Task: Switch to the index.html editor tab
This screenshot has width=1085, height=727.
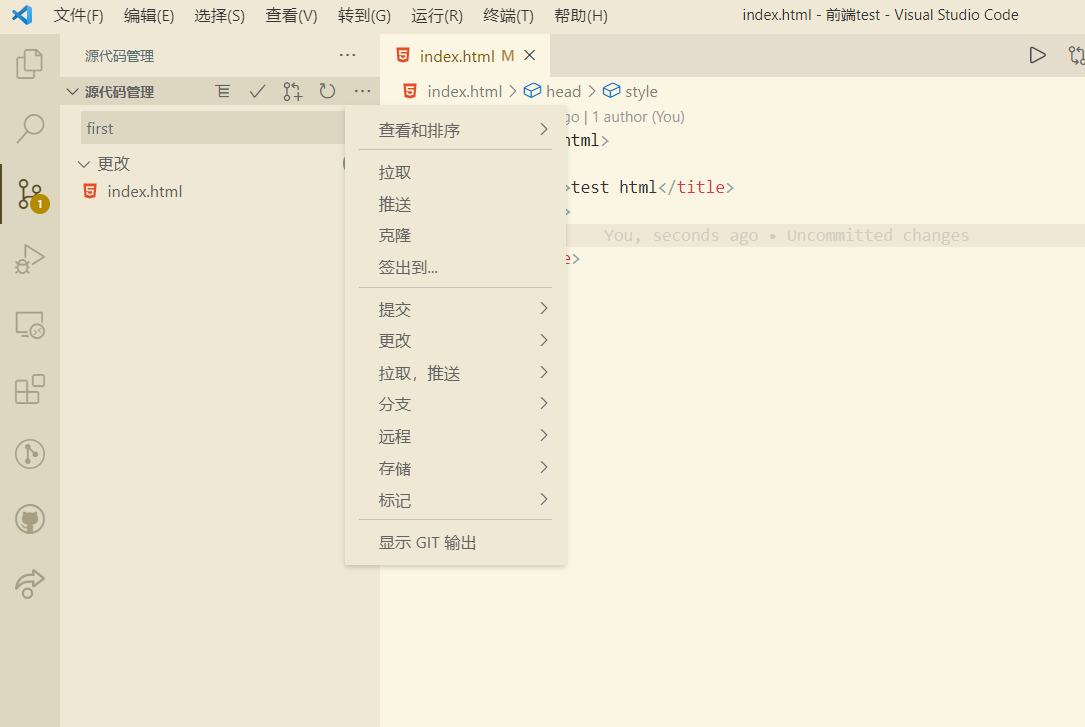Action: coord(459,55)
